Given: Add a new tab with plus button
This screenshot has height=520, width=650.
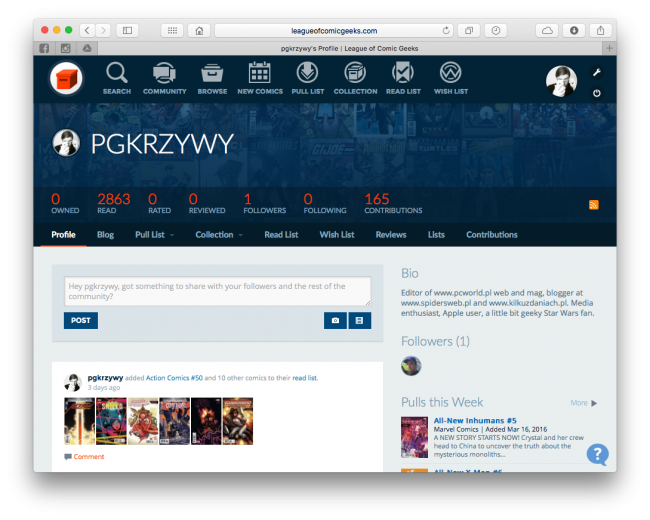Looking at the screenshot, I should pyautogui.click(x=609, y=49).
